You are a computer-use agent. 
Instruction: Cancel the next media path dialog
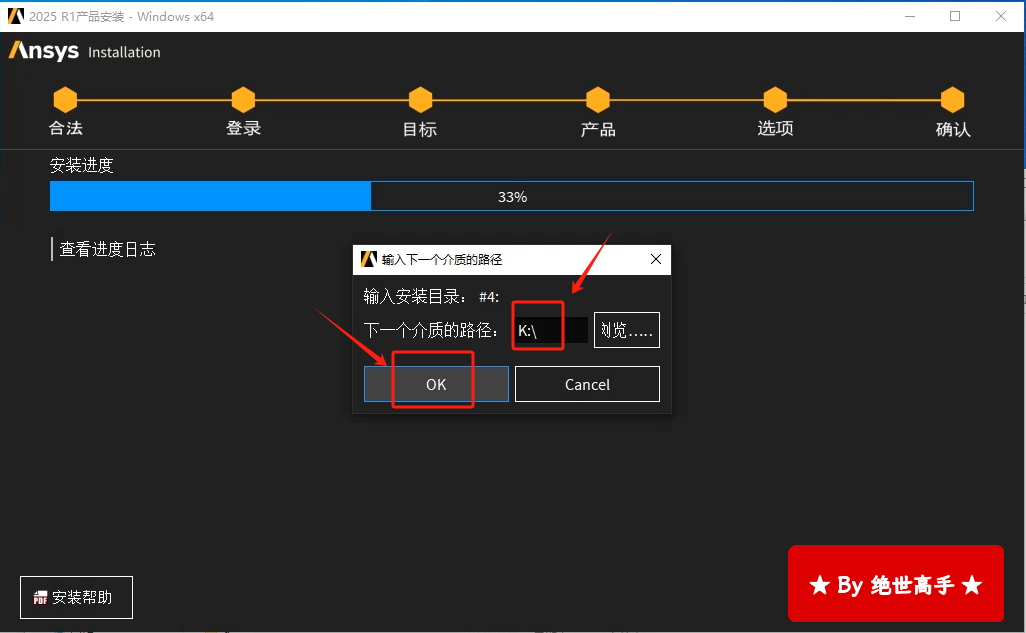click(x=587, y=384)
